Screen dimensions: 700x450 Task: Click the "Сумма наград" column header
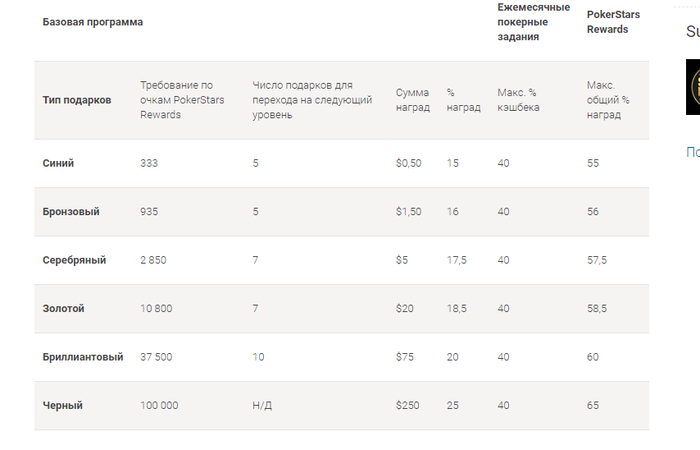point(413,100)
